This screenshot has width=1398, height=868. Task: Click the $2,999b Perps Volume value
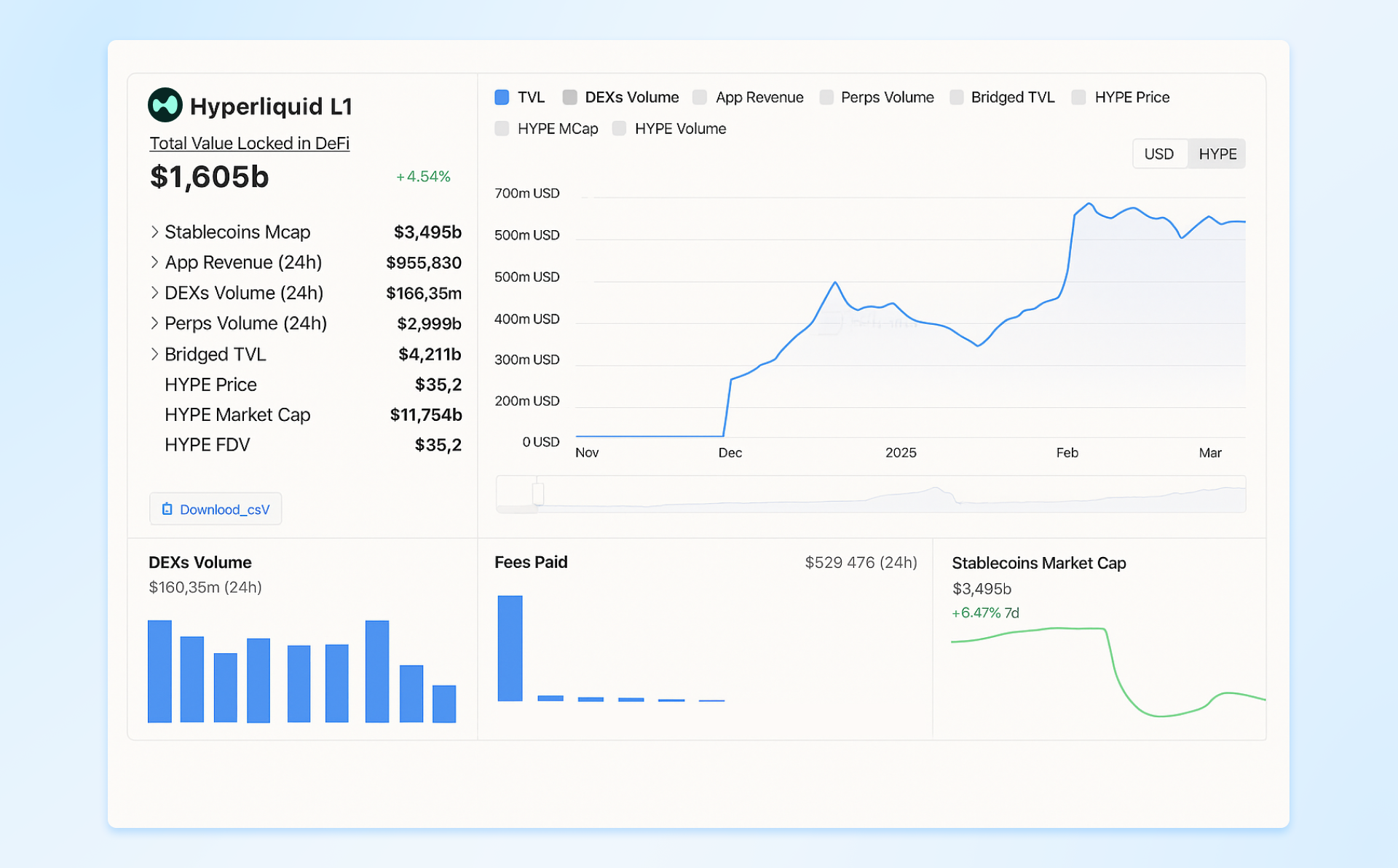[x=430, y=323]
